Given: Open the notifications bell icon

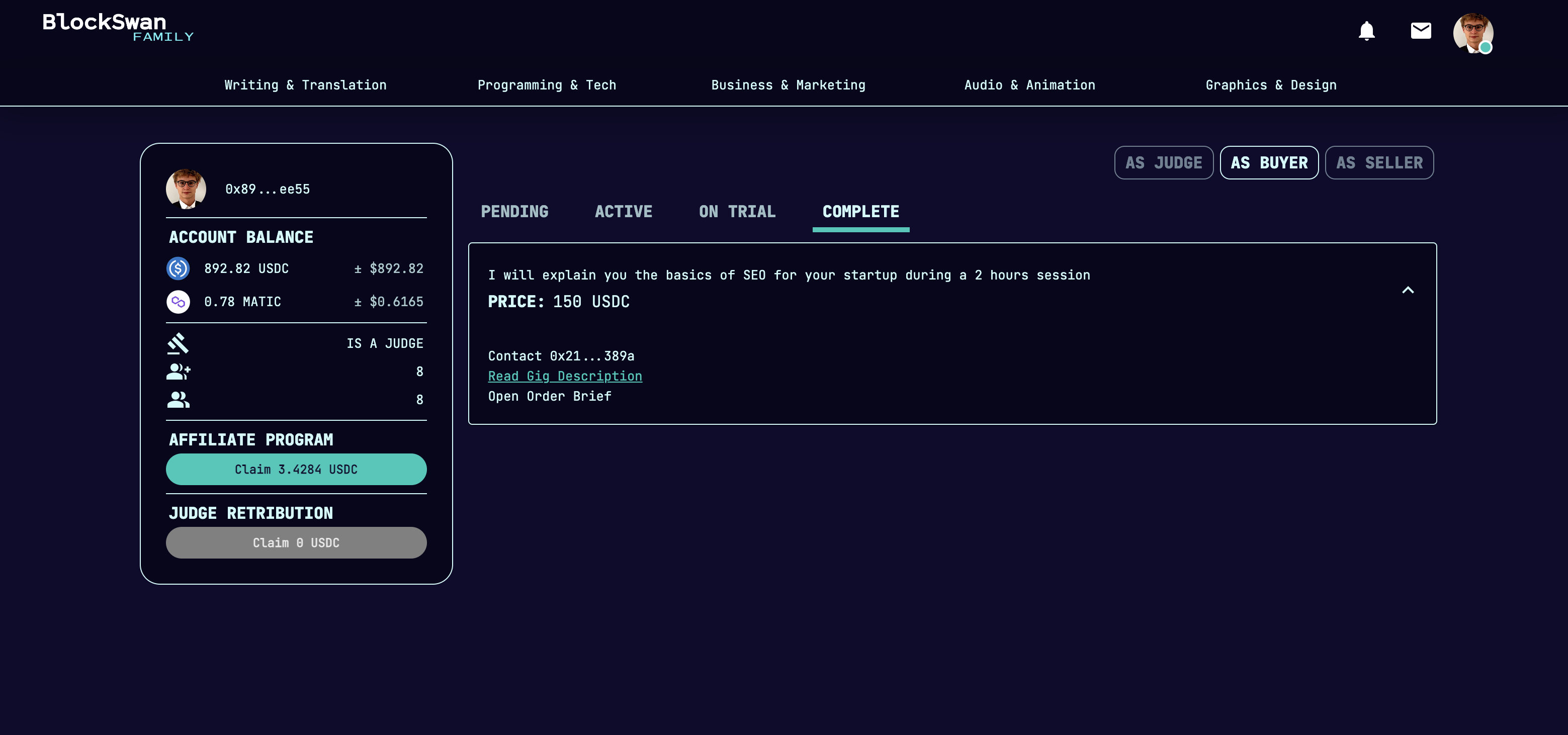Looking at the screenshot, I should (1366, 31).
